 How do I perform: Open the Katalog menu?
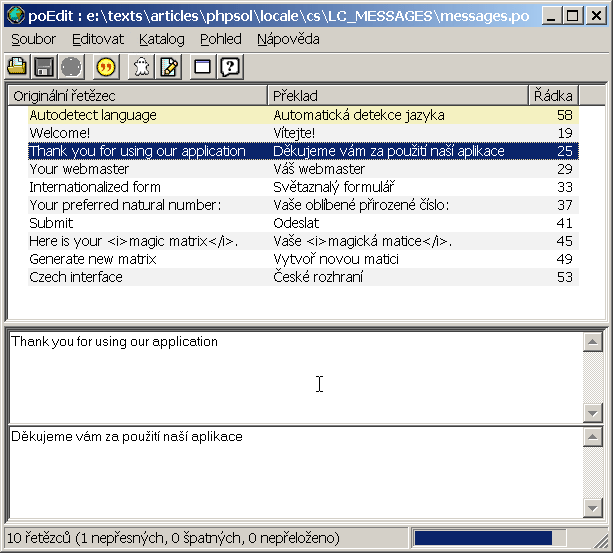click(x=161, y=39)
